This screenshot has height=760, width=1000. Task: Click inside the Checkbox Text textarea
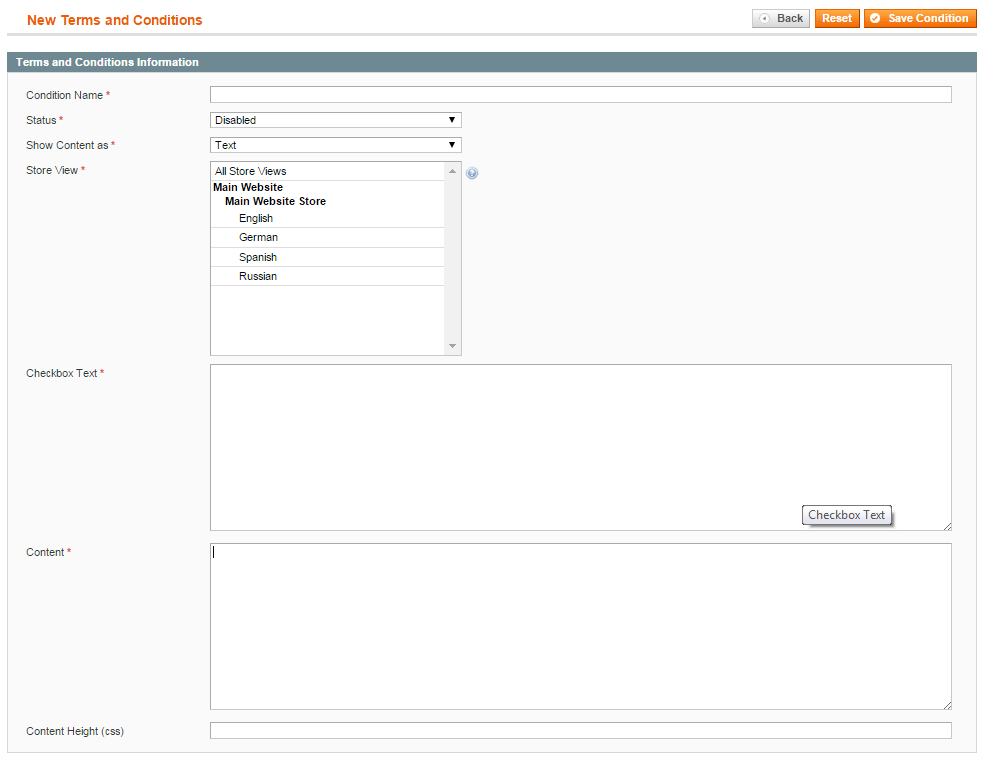pyautogui.click(x=580, y=447)
